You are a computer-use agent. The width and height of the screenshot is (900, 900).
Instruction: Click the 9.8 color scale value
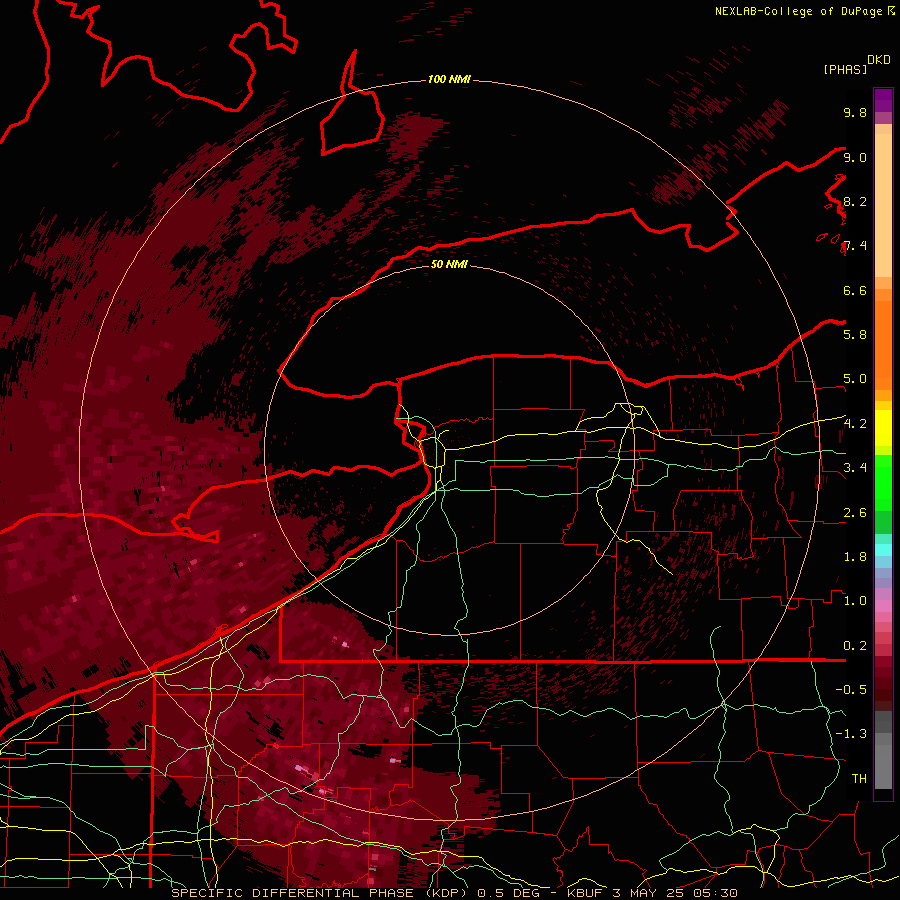(855, 112)
